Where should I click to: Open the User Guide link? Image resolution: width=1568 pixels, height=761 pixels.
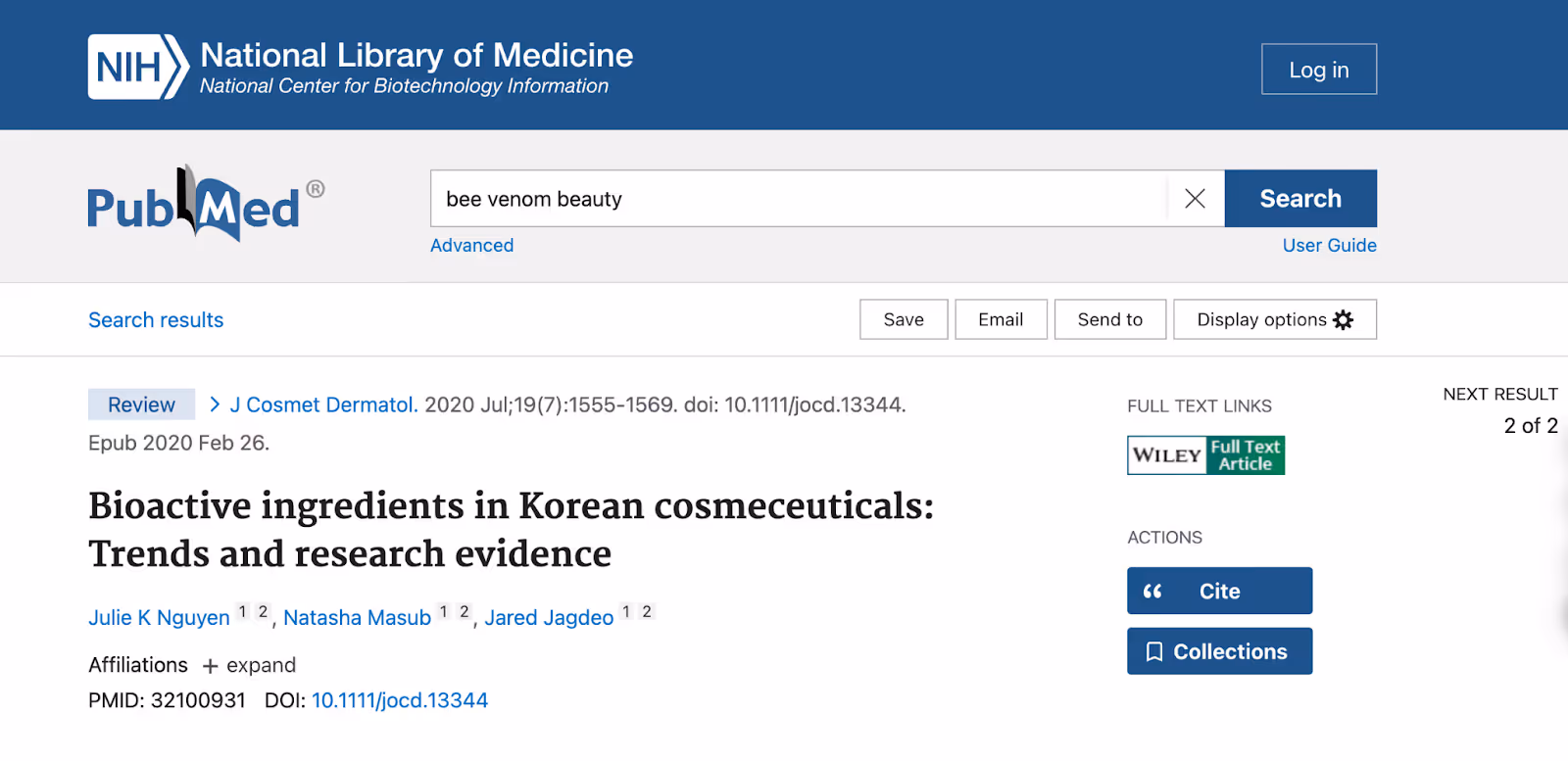click(1329, 246)
